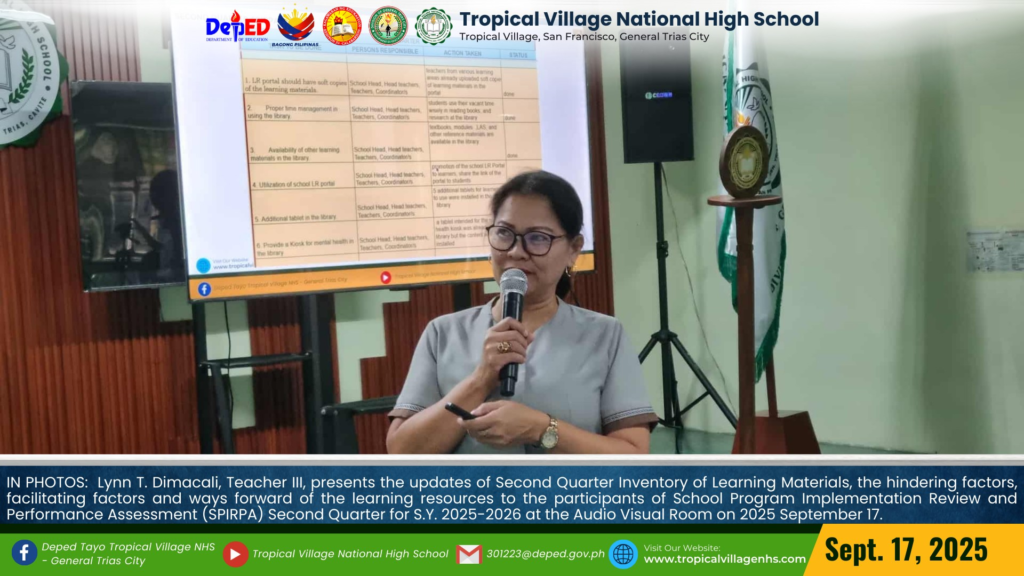
Task: Click the globe website icon
Action: pyautogui.click(x=623, y=553)
